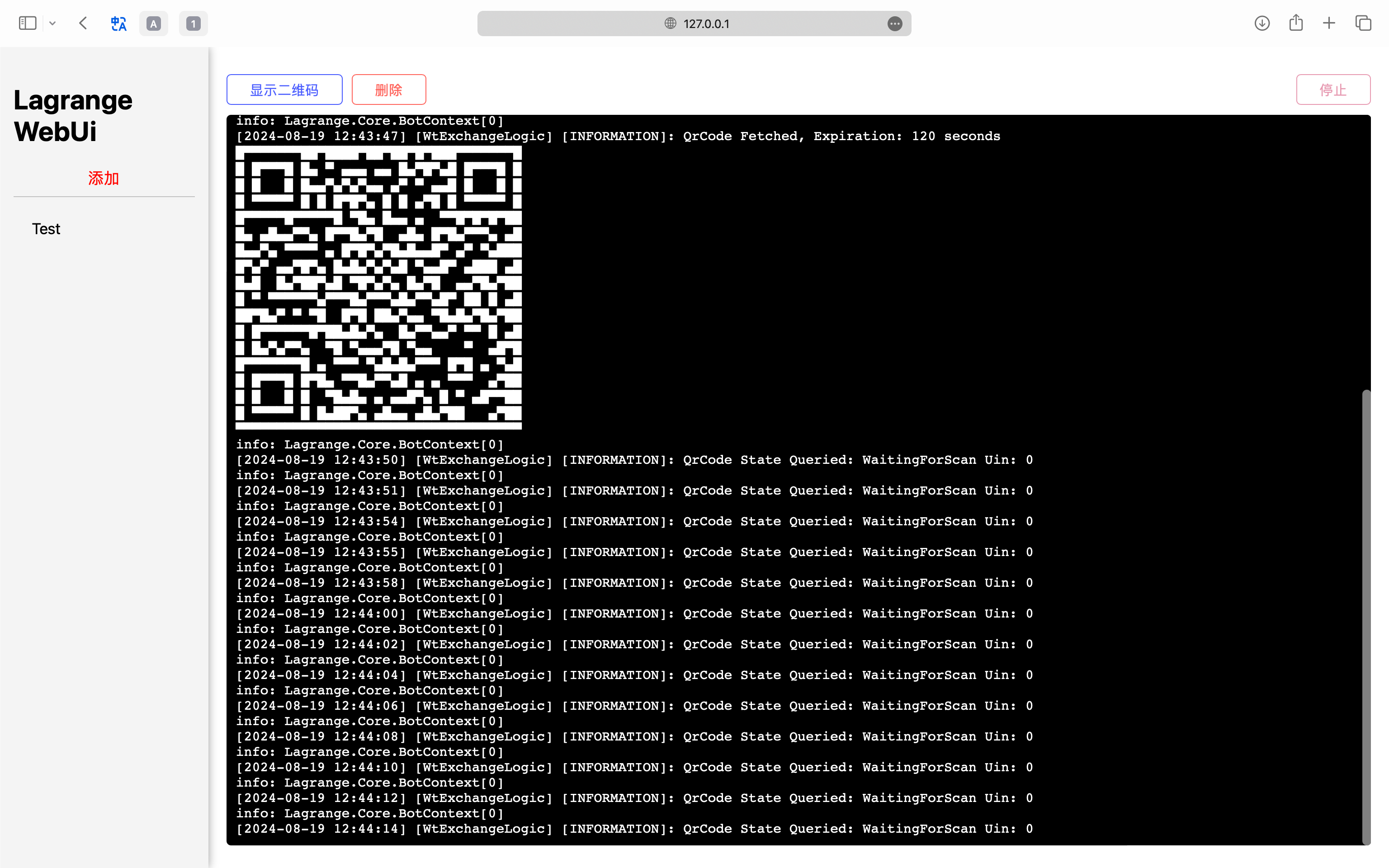1389x868 pixels.
Task: Show the tab overview icon
Action: tap(1363, 24)
